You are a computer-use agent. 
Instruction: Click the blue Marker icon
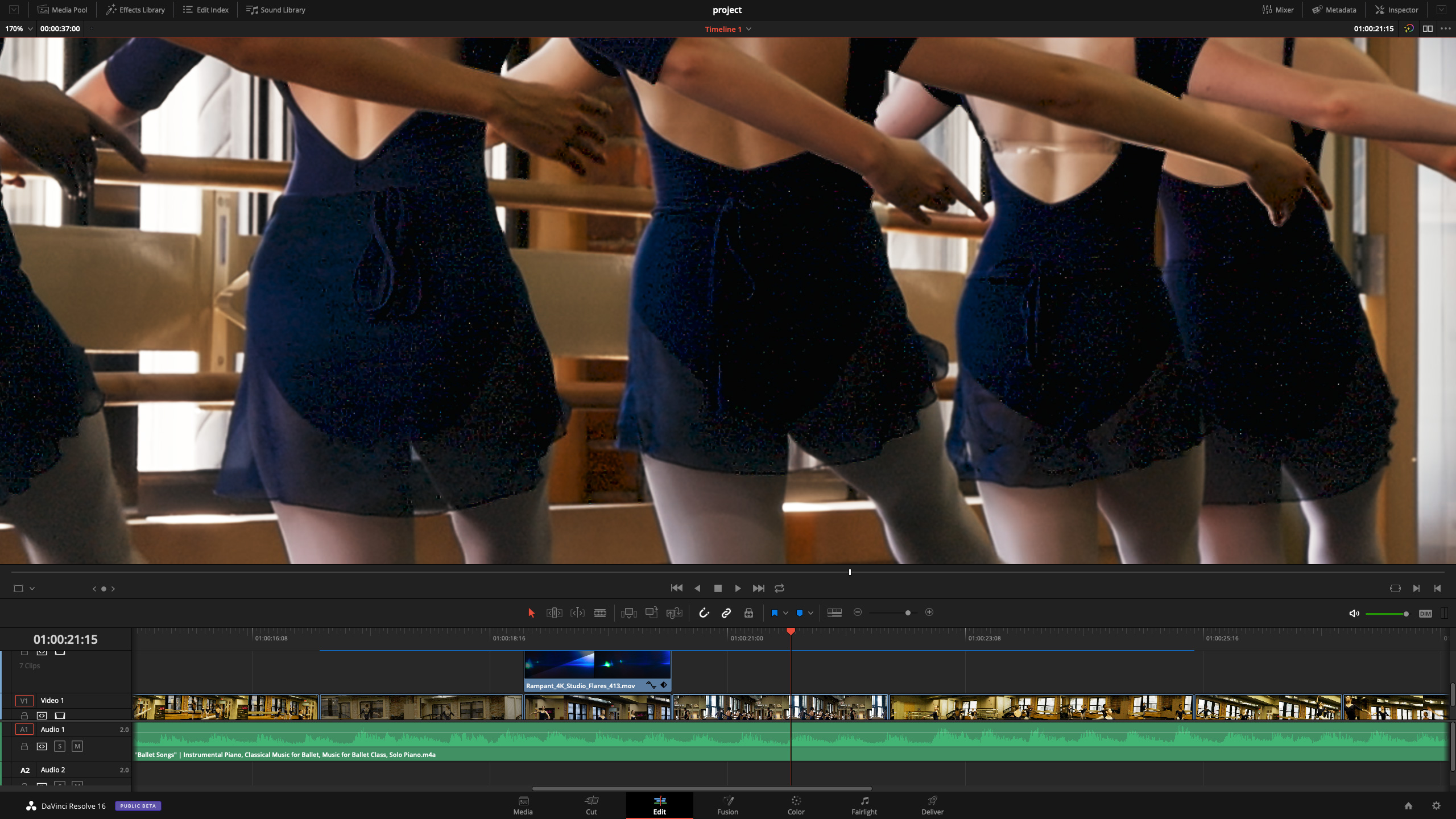[x=799, y=613]
